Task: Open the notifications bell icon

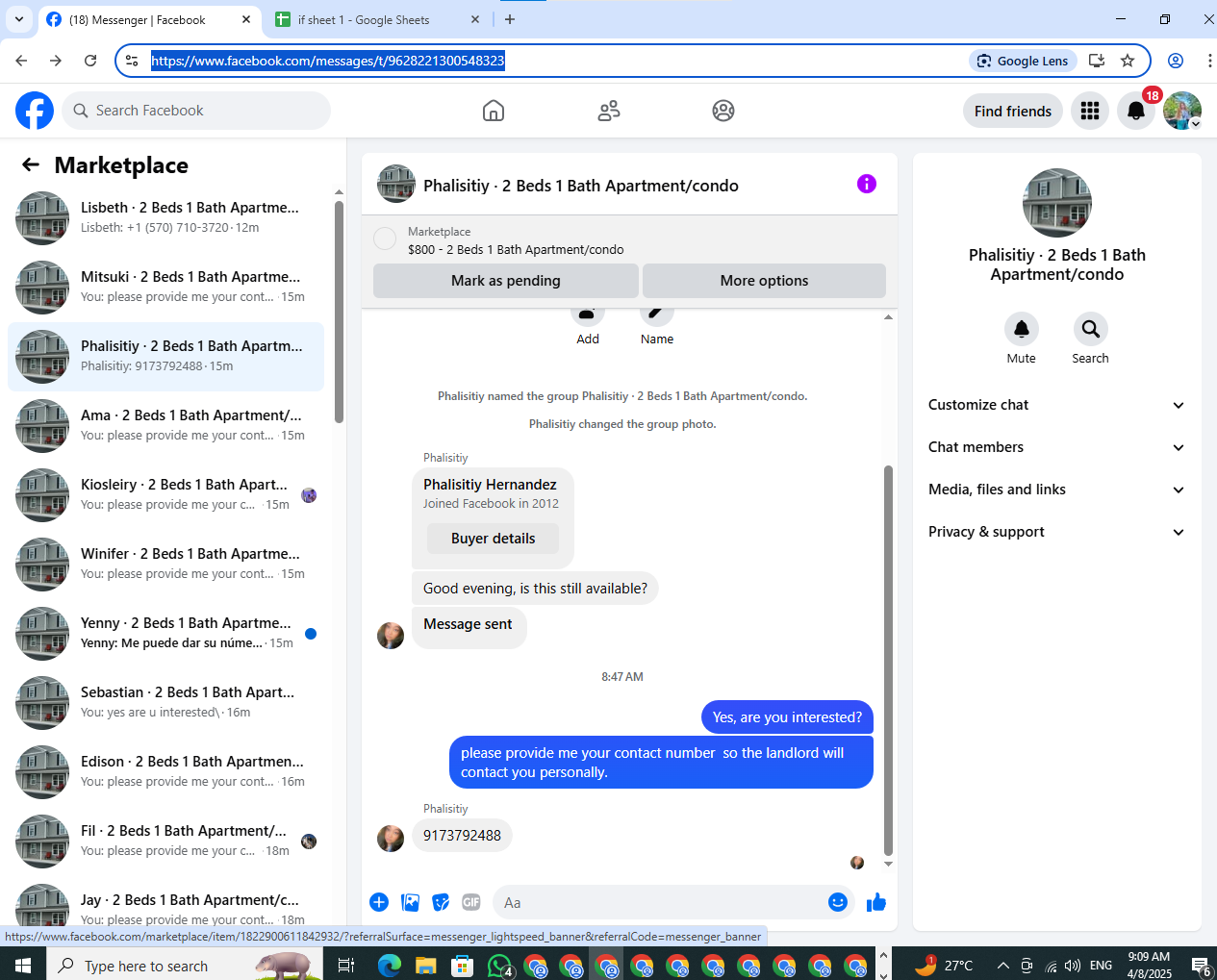Action: [x=1136, y=111]
